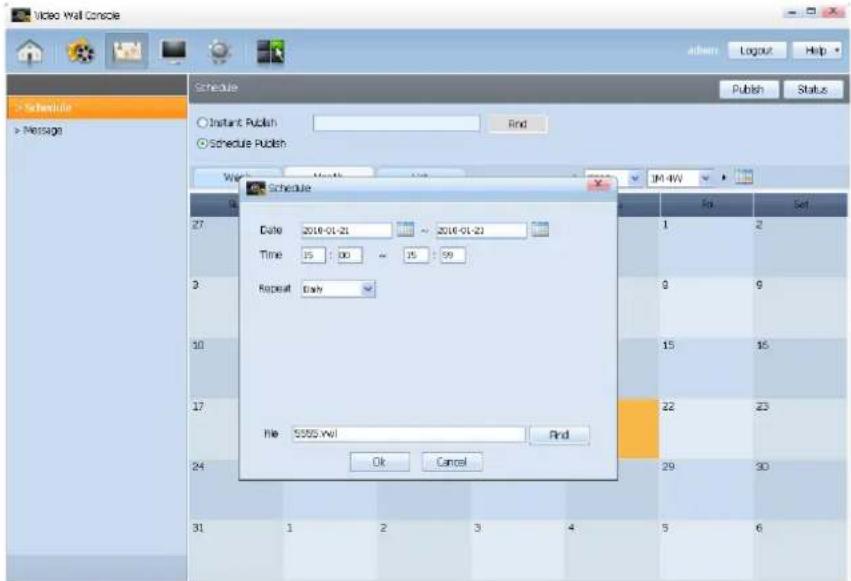Open the Help dropdown menu
Screen dimensions: 851x581
[817, 50]
